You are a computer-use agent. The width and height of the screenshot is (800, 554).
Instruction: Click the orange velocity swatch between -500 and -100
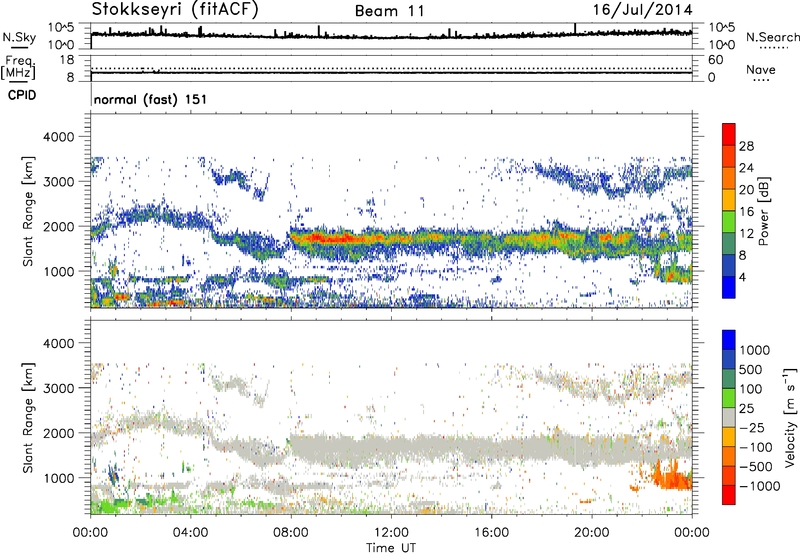[x=729, y=457]
